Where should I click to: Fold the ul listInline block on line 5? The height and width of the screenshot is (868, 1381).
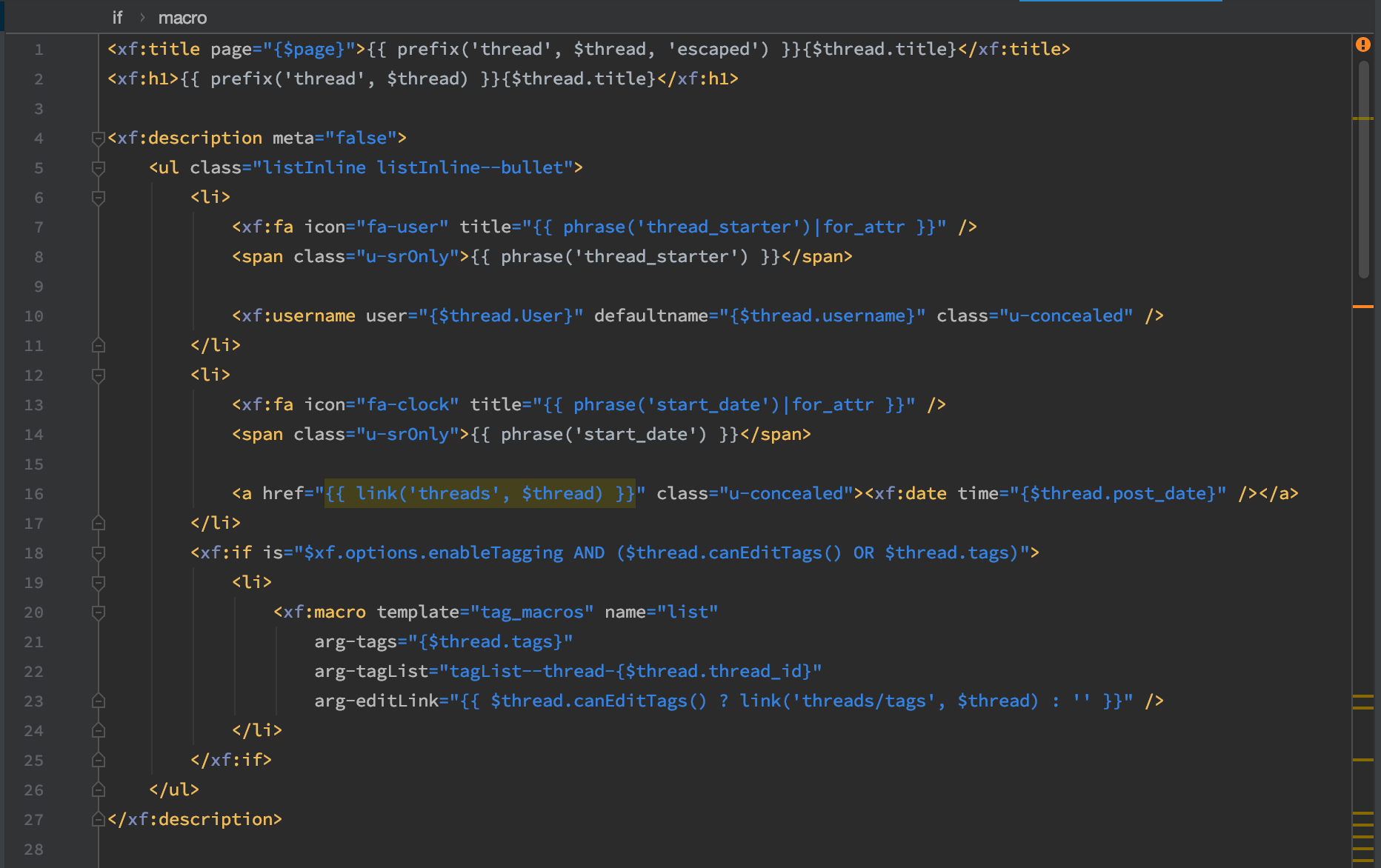coord(98,168)
